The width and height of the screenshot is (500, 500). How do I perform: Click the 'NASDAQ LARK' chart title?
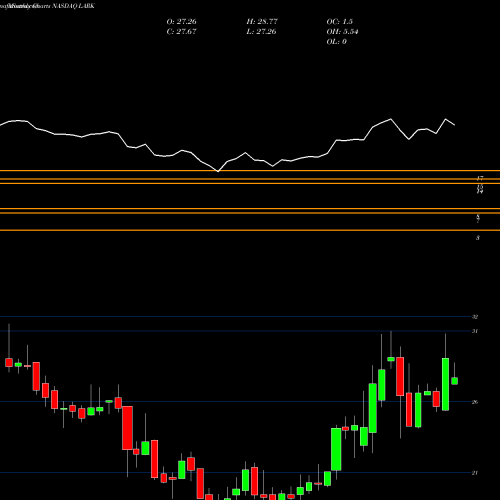pyautogui.click(x=72, y=6)
